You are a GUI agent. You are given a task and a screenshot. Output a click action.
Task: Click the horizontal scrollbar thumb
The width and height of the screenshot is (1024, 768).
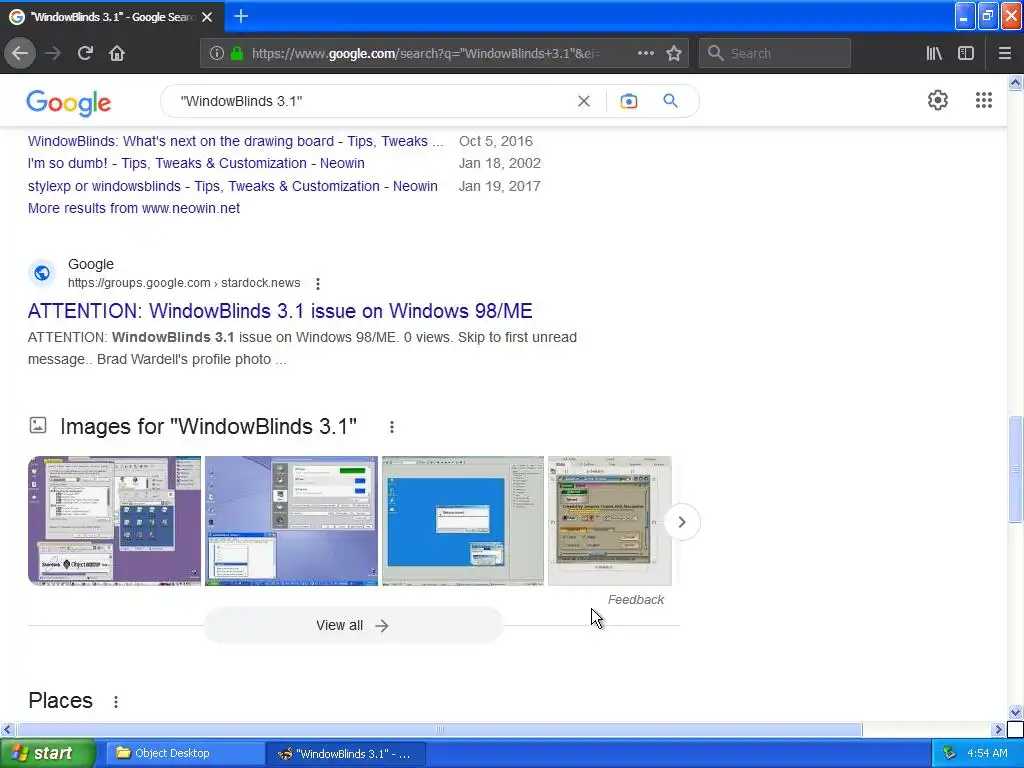[439, 729]
